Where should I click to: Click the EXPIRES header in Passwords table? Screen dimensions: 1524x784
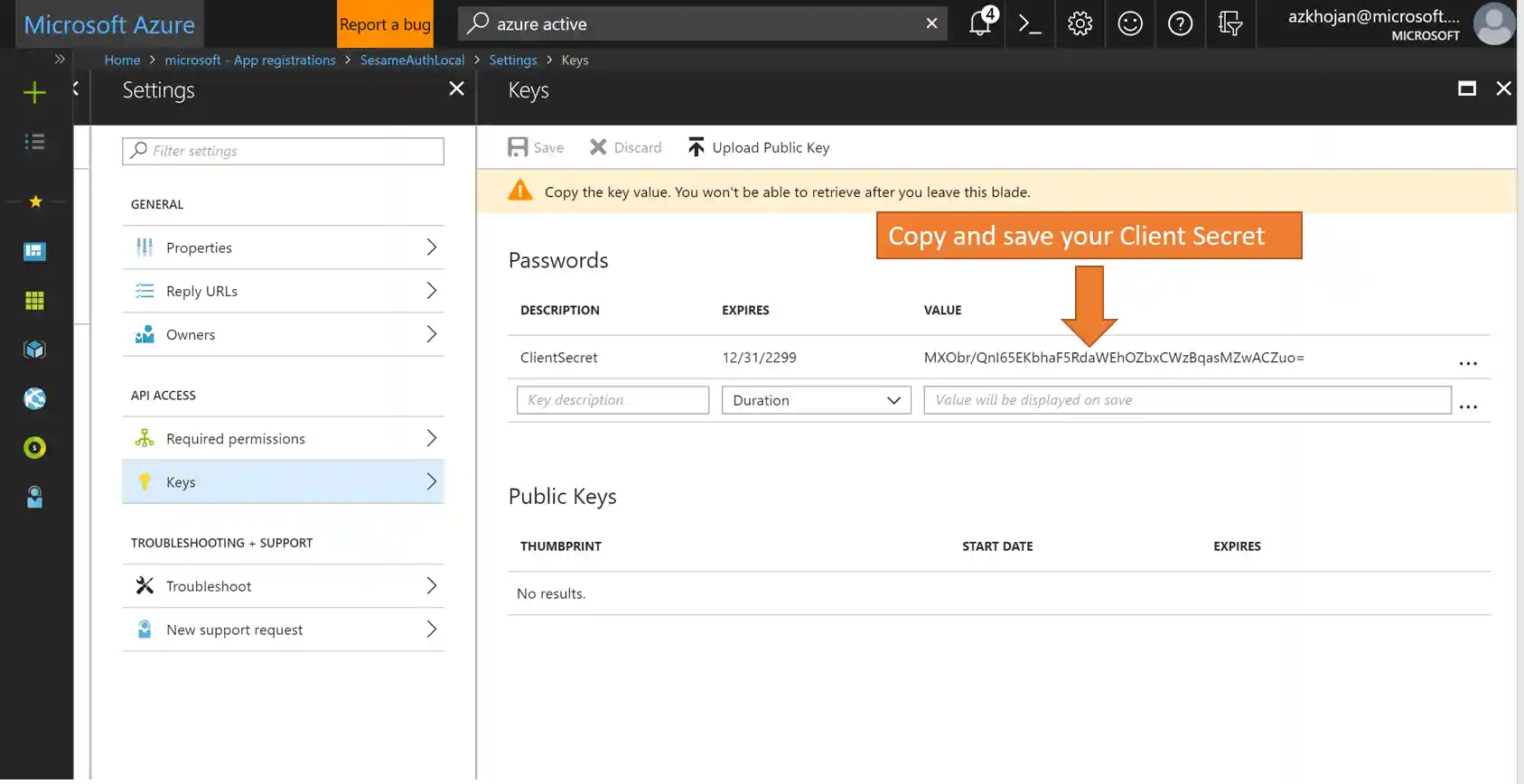coord(745,310)
